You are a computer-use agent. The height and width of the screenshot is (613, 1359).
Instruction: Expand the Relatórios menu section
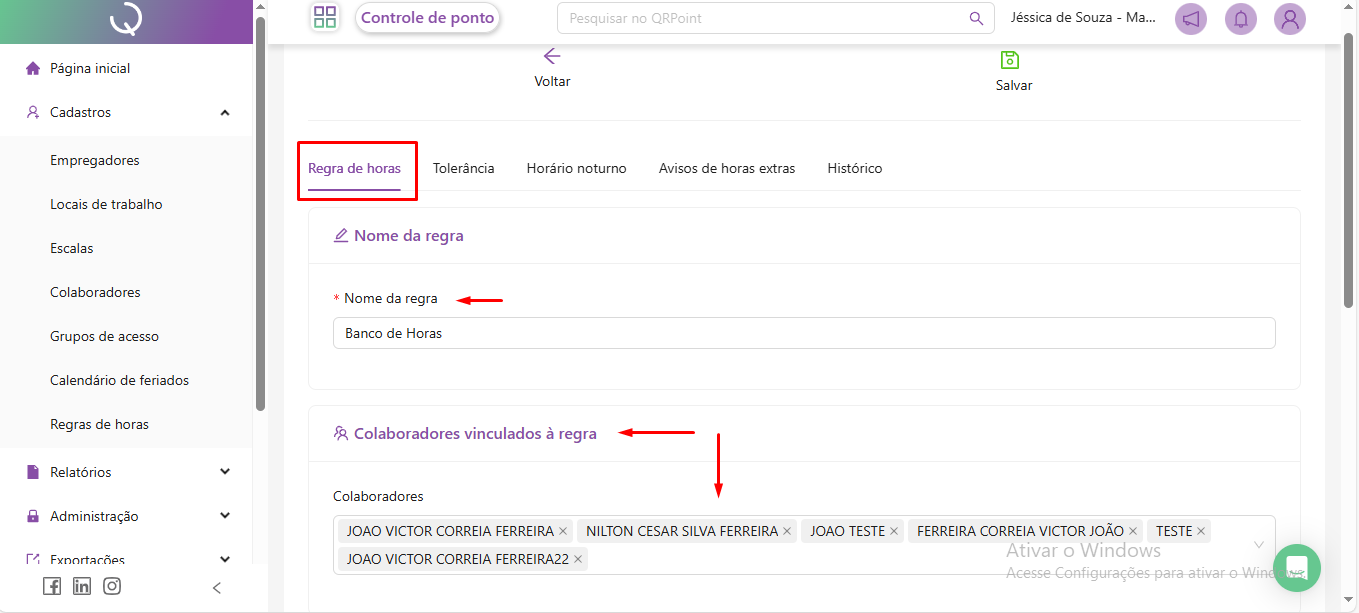tap(225, 472)
